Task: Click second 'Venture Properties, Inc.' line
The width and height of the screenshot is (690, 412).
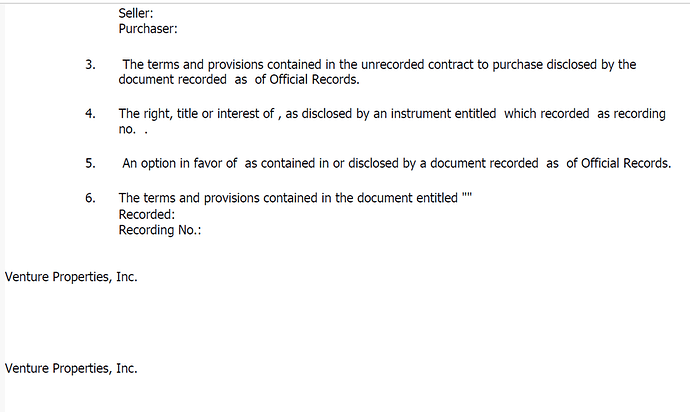Action: coord(71,368)
